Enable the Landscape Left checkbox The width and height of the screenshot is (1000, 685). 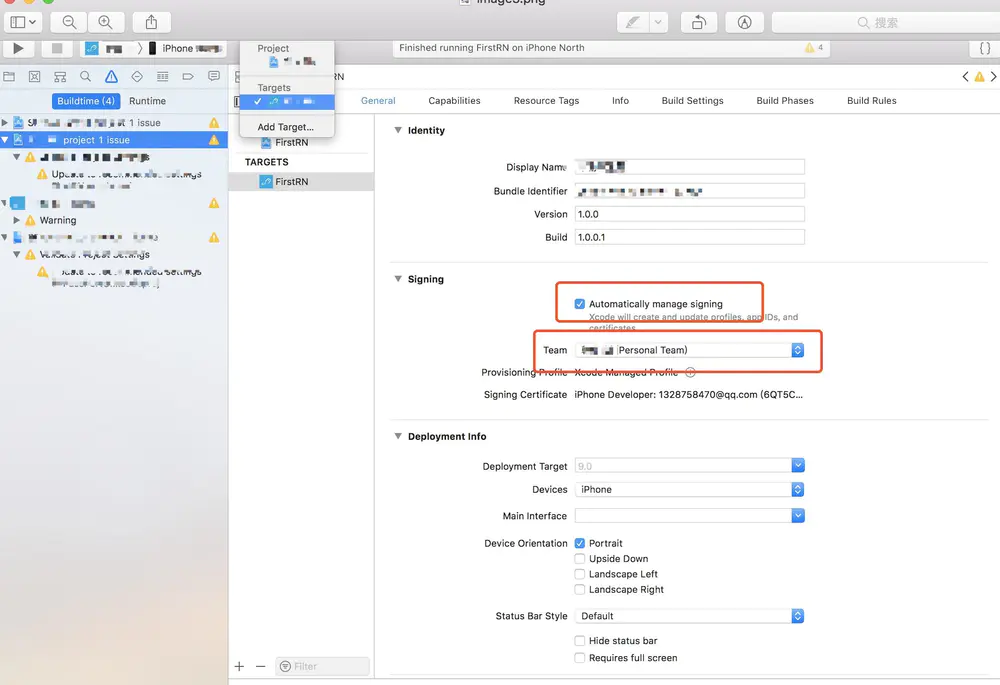coord(580,574)
